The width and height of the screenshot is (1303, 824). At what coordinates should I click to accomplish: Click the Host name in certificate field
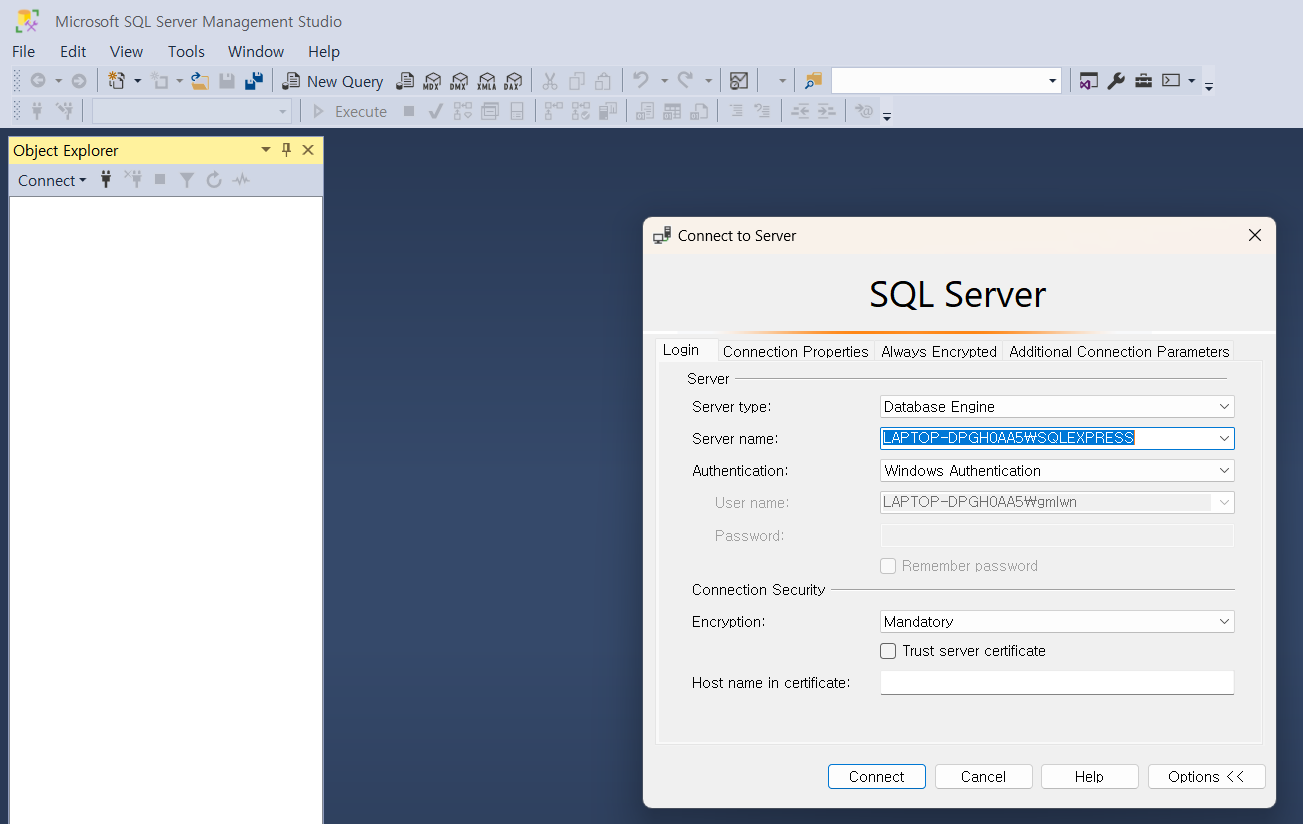pyautogui.click(x=1057, y=682)
